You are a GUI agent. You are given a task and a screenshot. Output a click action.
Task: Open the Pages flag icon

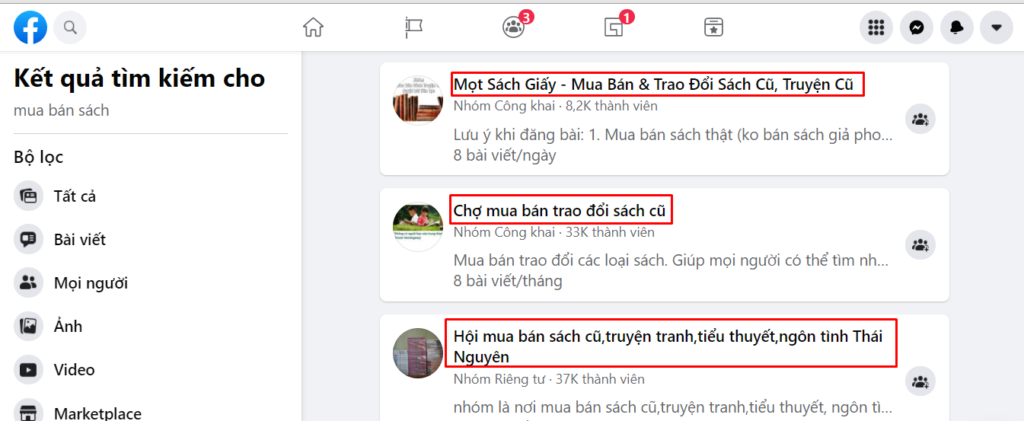point(414,27)
